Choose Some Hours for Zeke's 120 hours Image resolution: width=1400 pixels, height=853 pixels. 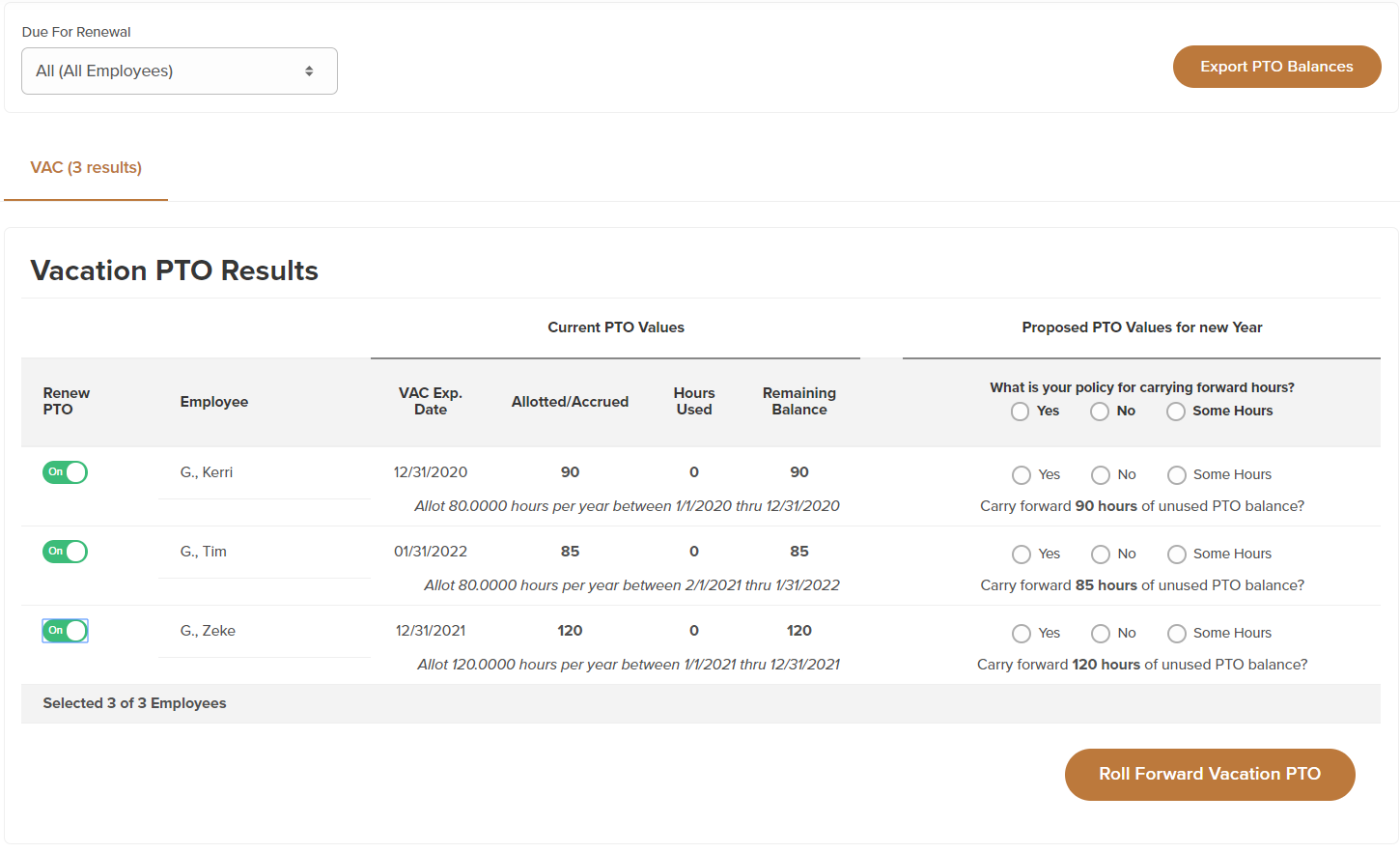point(1176,634)
